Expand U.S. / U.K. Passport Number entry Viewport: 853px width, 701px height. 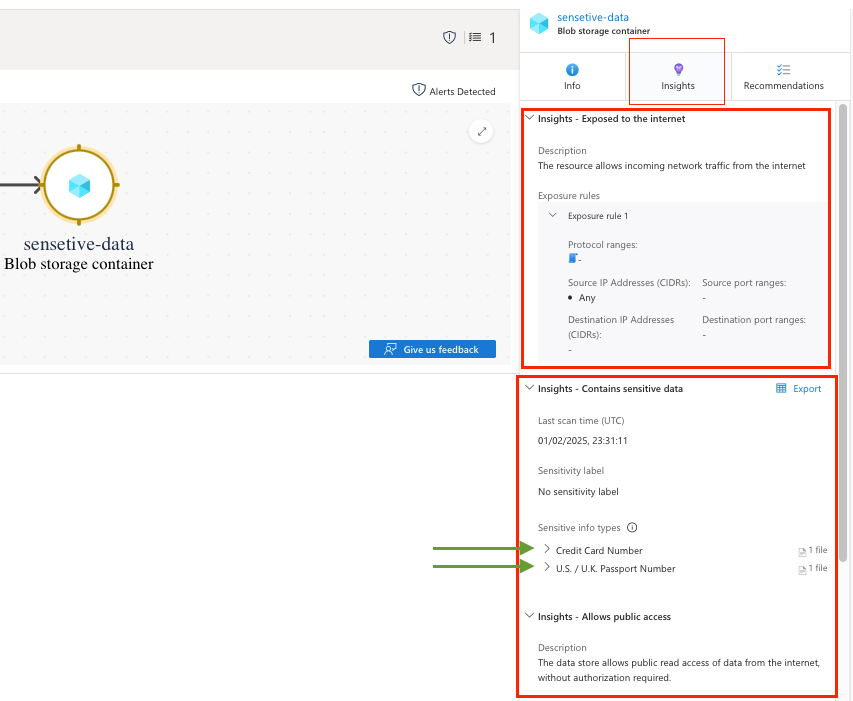tap(547, 567)
